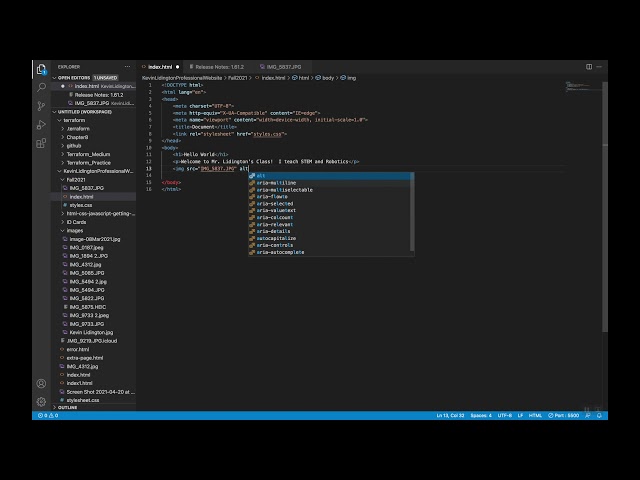Click the errors and warnings status indicator

48,416
